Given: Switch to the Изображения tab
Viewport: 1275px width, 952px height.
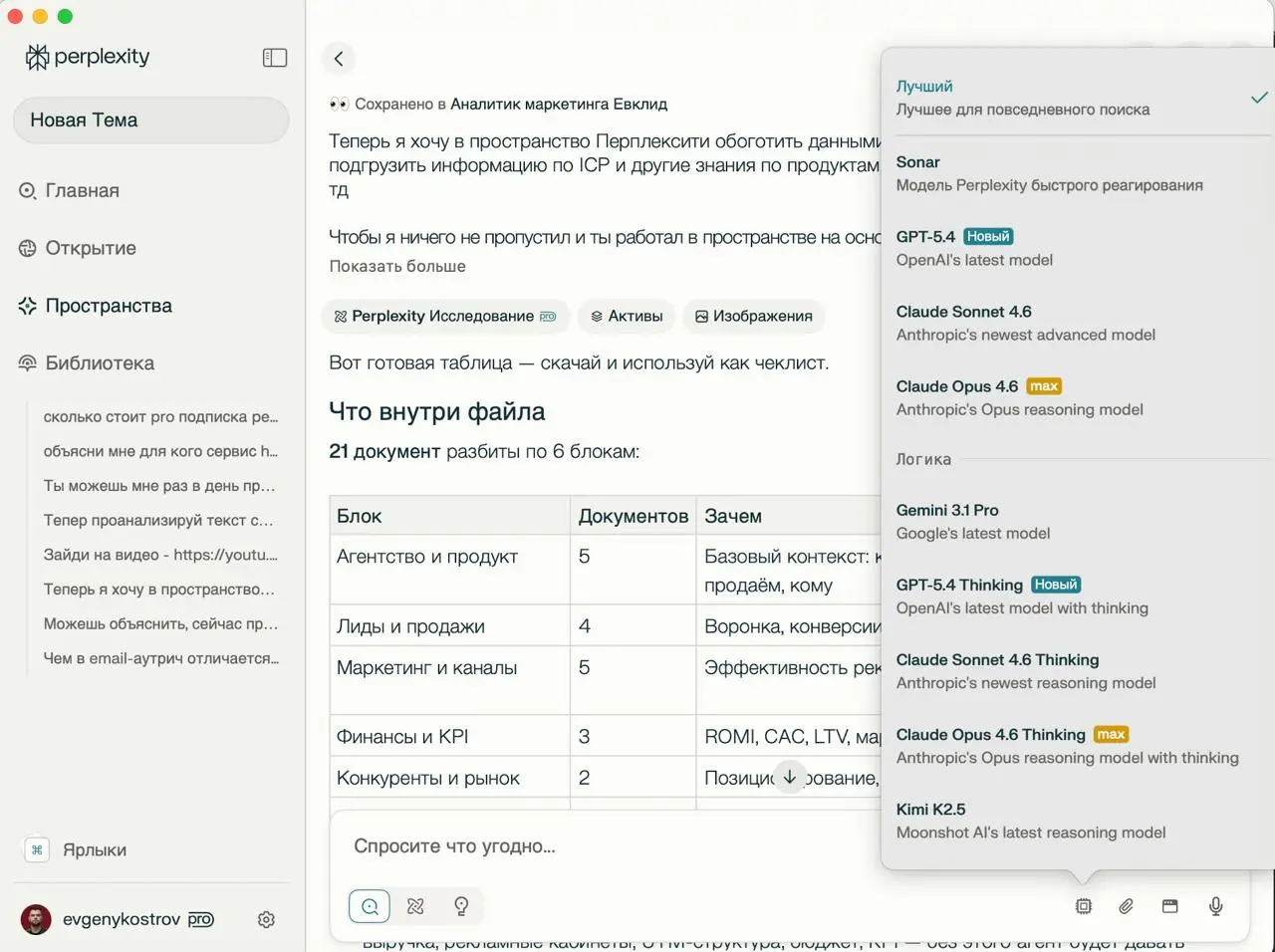Looking at the screenshot, I should (x=754, y=317).
